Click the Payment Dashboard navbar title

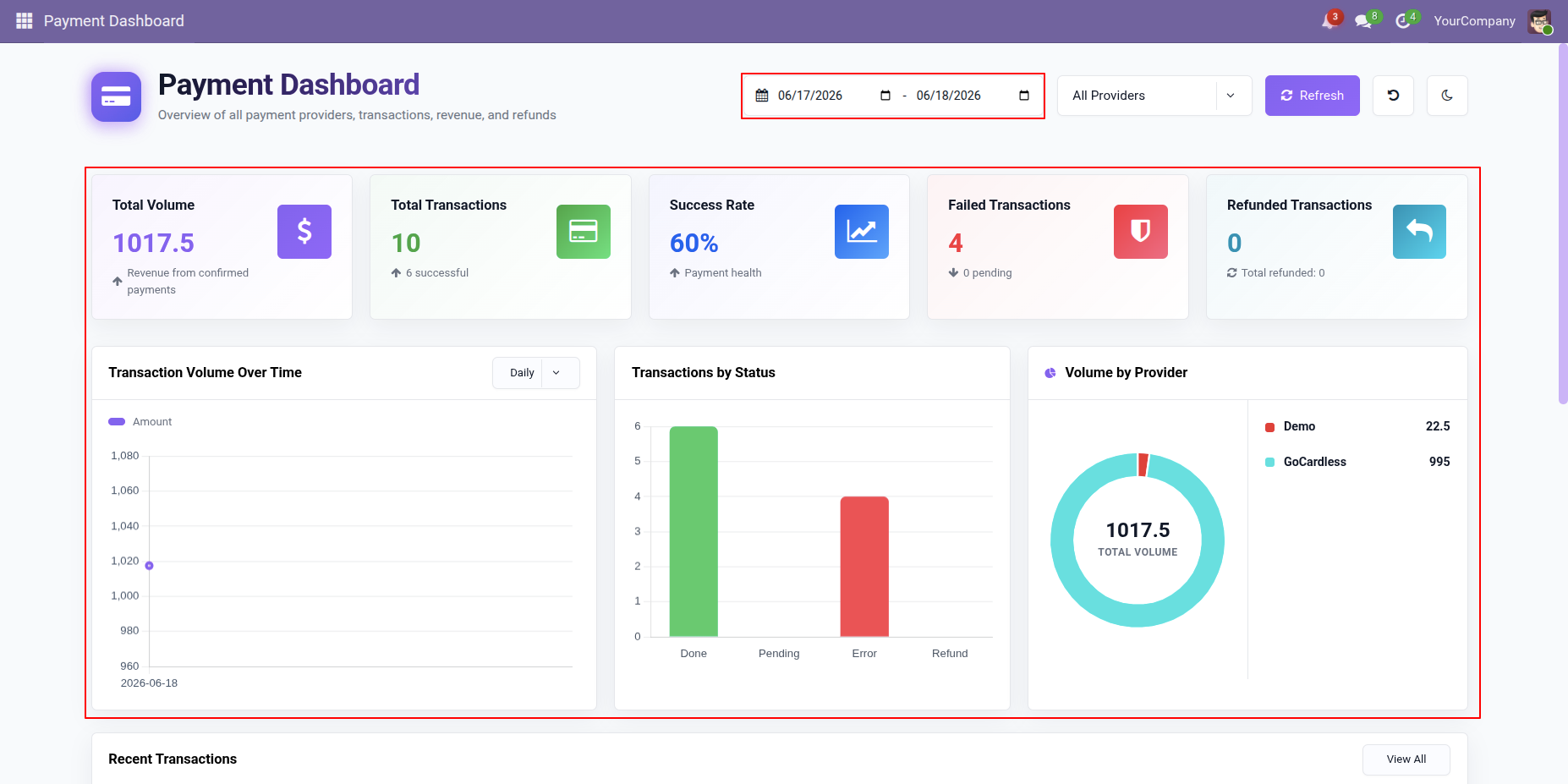pyautogui.click(x=114, y=21)
